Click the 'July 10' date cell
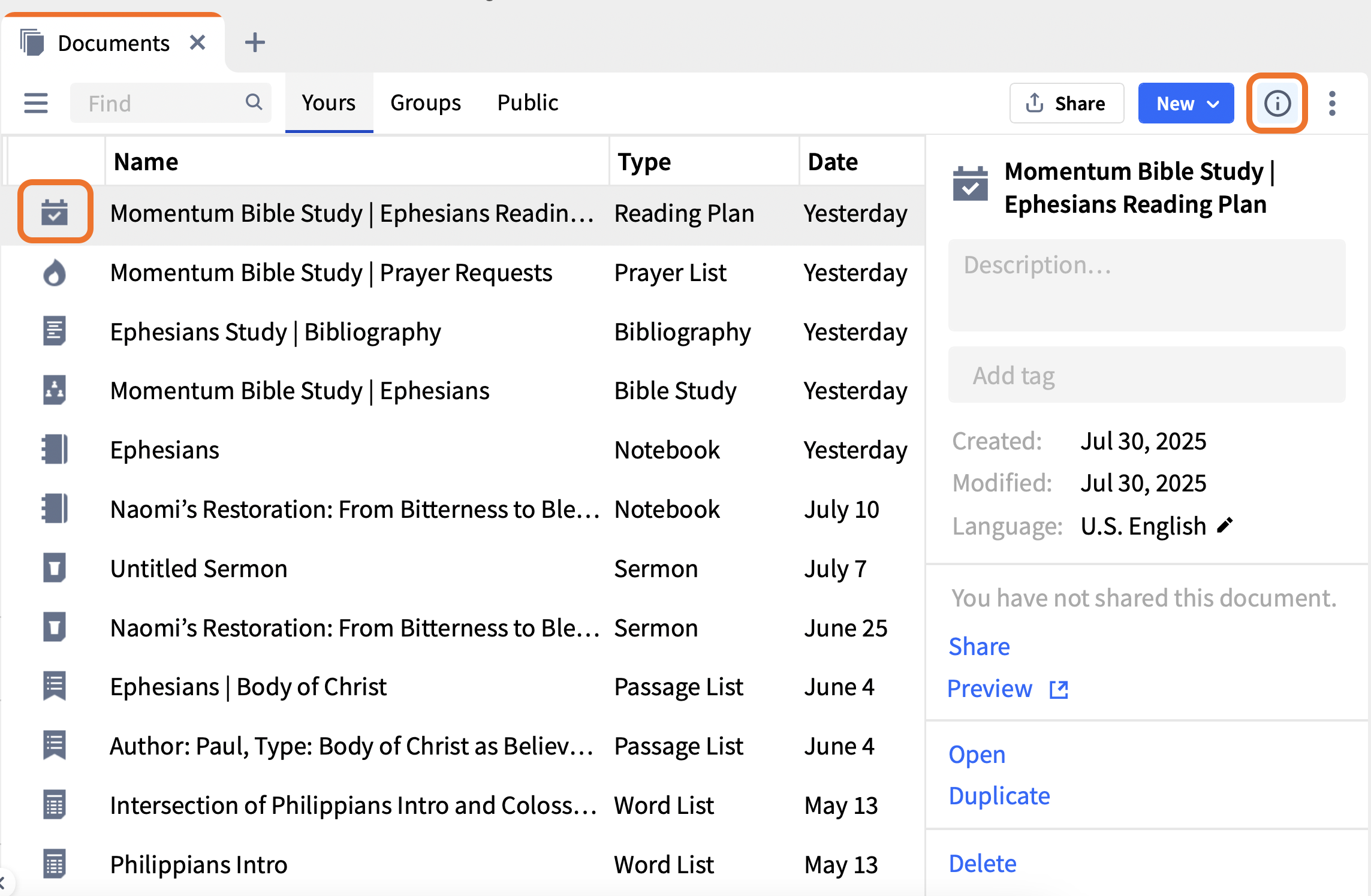 pyautogui.click(x=842, y=509)
